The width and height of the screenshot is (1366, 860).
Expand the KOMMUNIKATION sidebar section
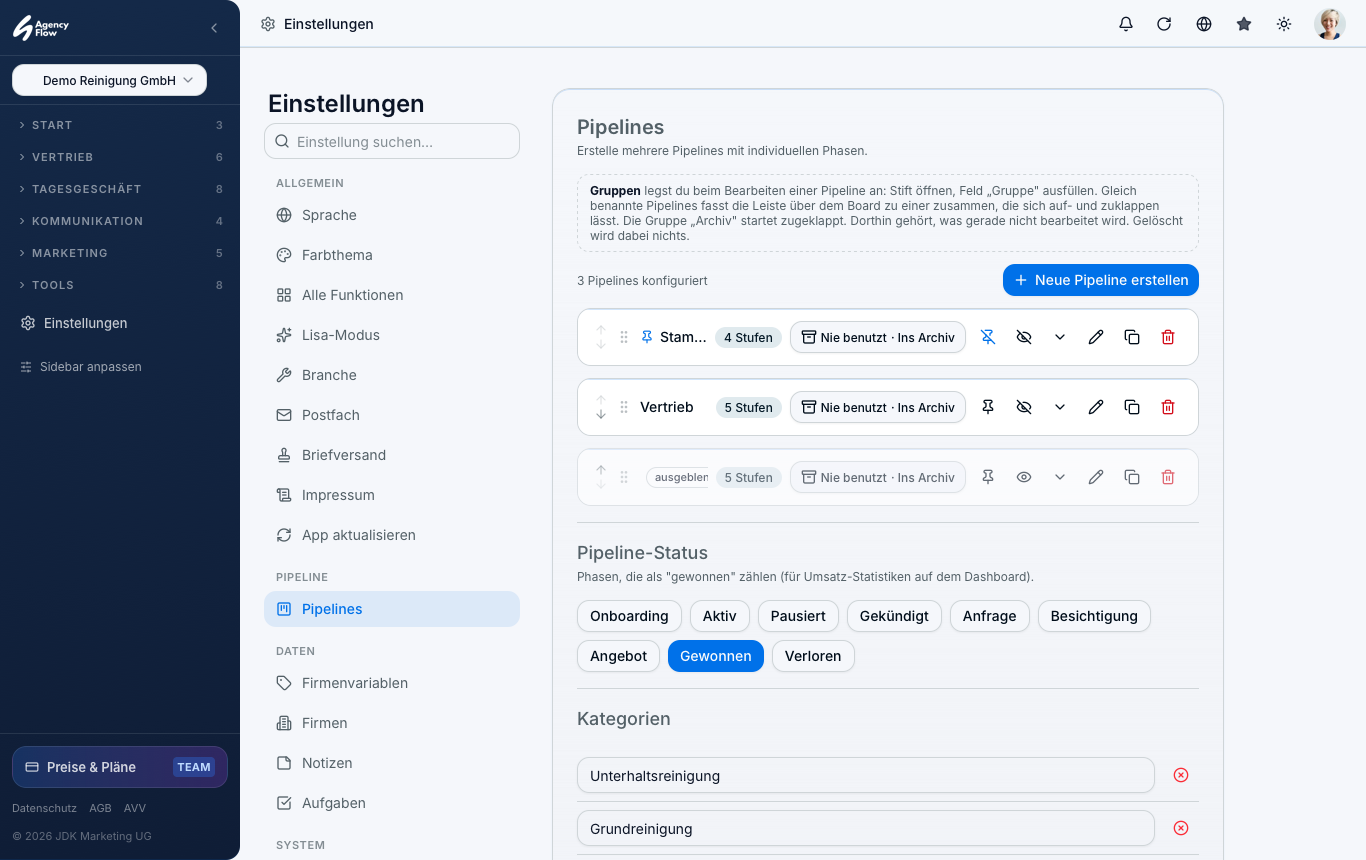click(x=120, y=221)
